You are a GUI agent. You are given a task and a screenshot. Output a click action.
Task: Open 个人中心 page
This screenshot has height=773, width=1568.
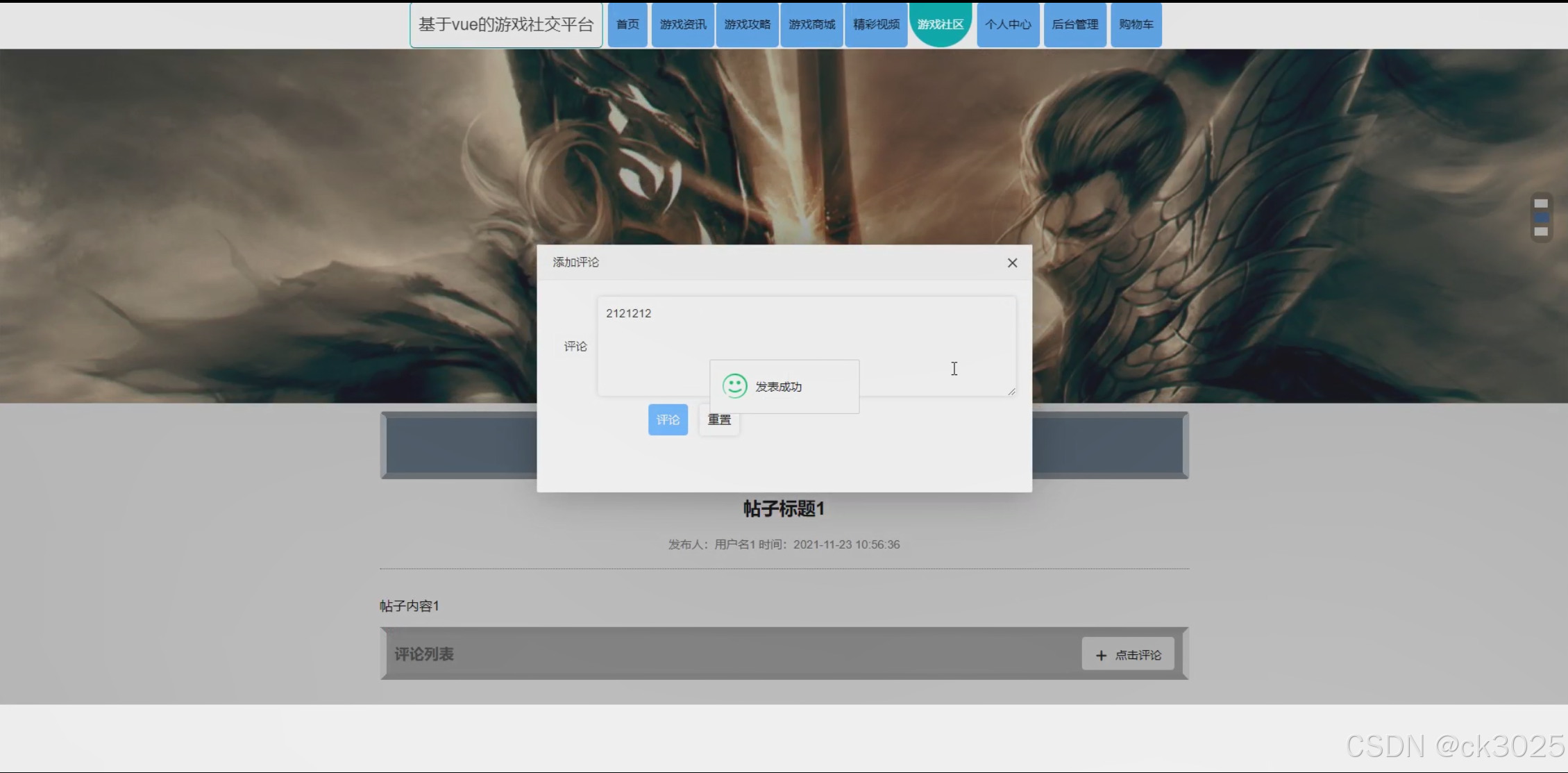pos(1008,24)
